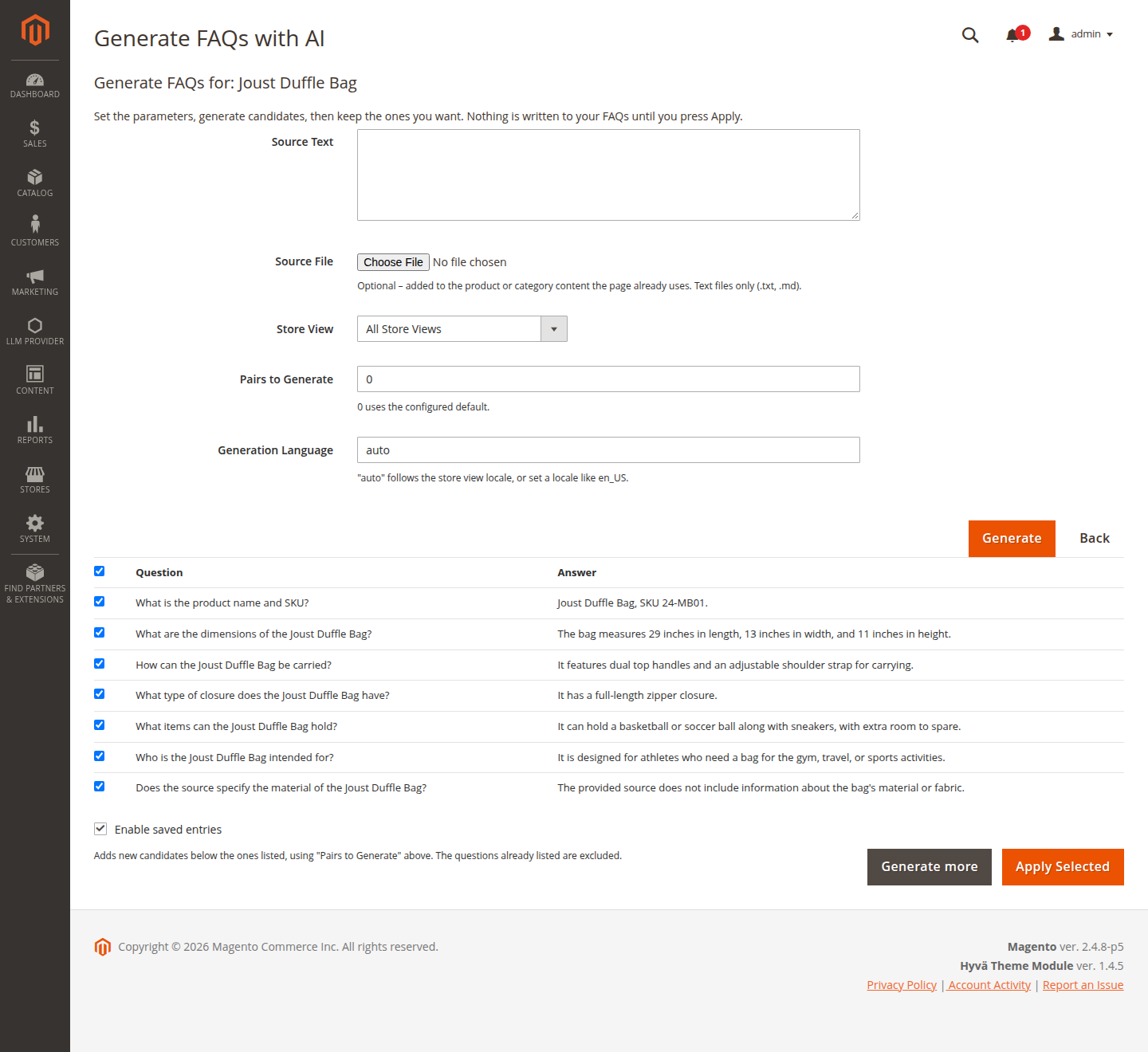Uncheck the type of closure question
The width and height of the screenshot is (1148, 1052).
click(100, 694)
